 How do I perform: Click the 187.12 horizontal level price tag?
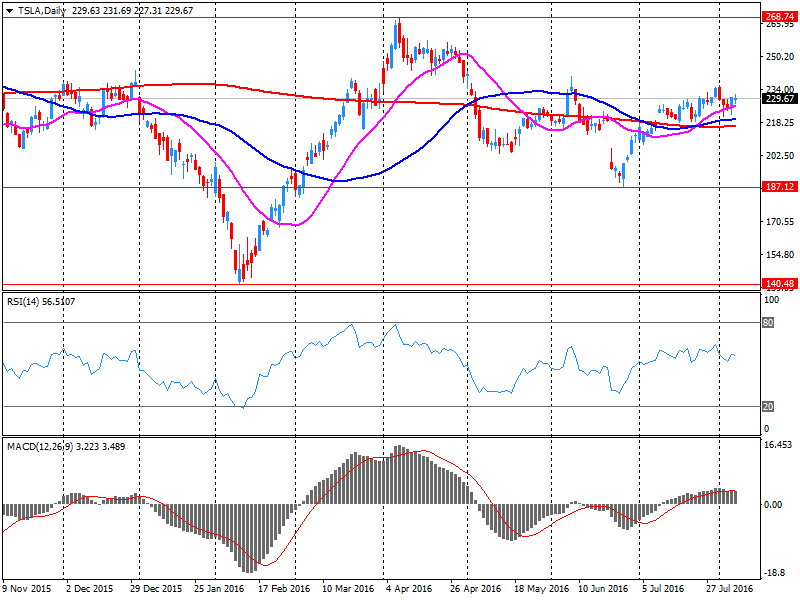[779, 187]
